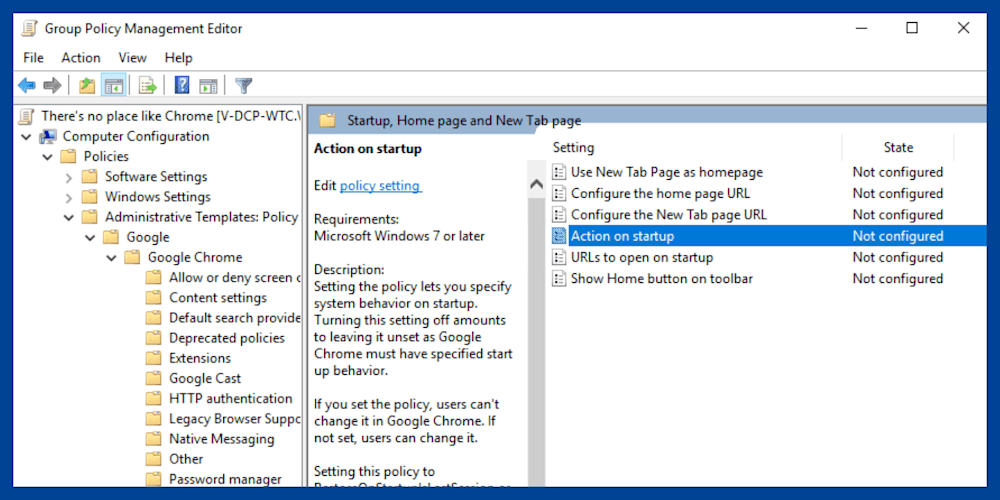
Task: Click the Back arrow toolbar icon
Action: point(27,85)
